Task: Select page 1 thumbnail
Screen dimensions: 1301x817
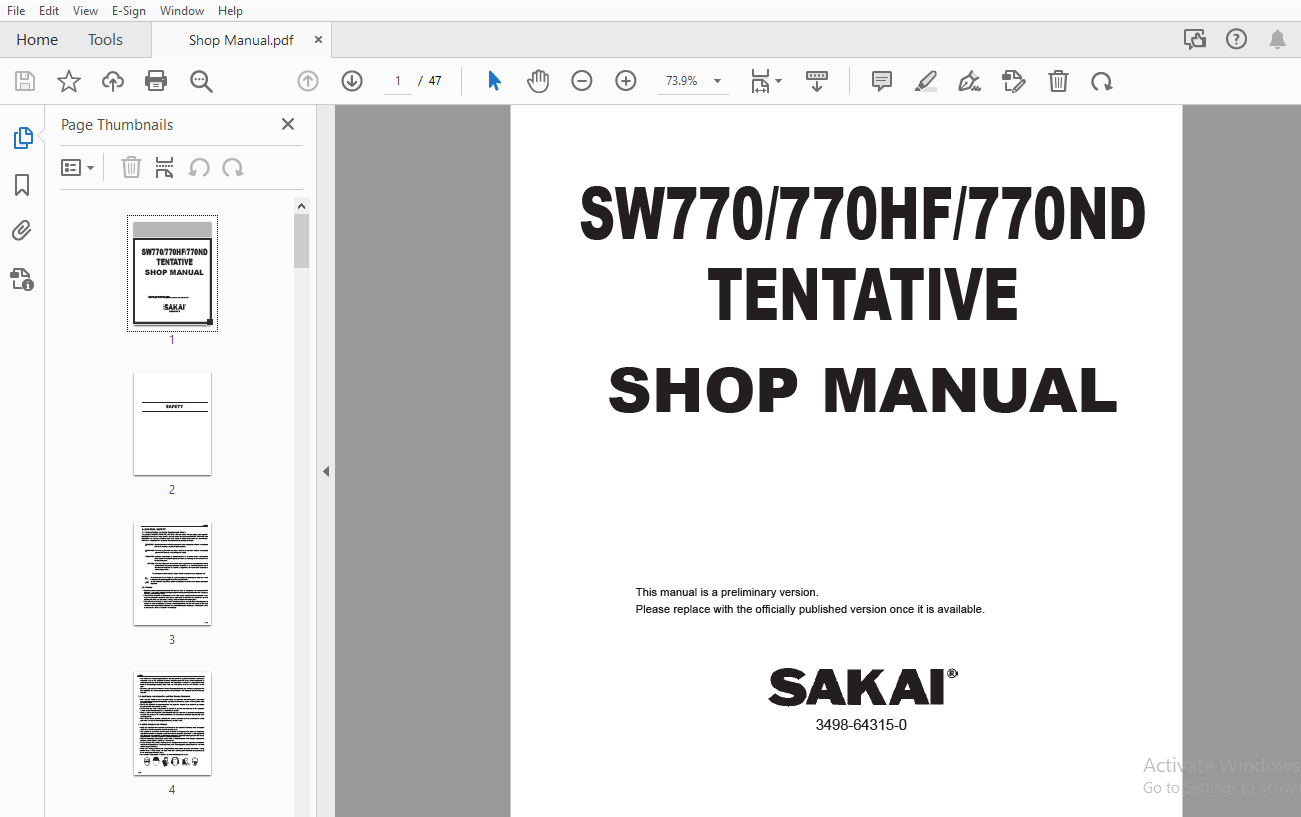Action: (x=172, y=273)
